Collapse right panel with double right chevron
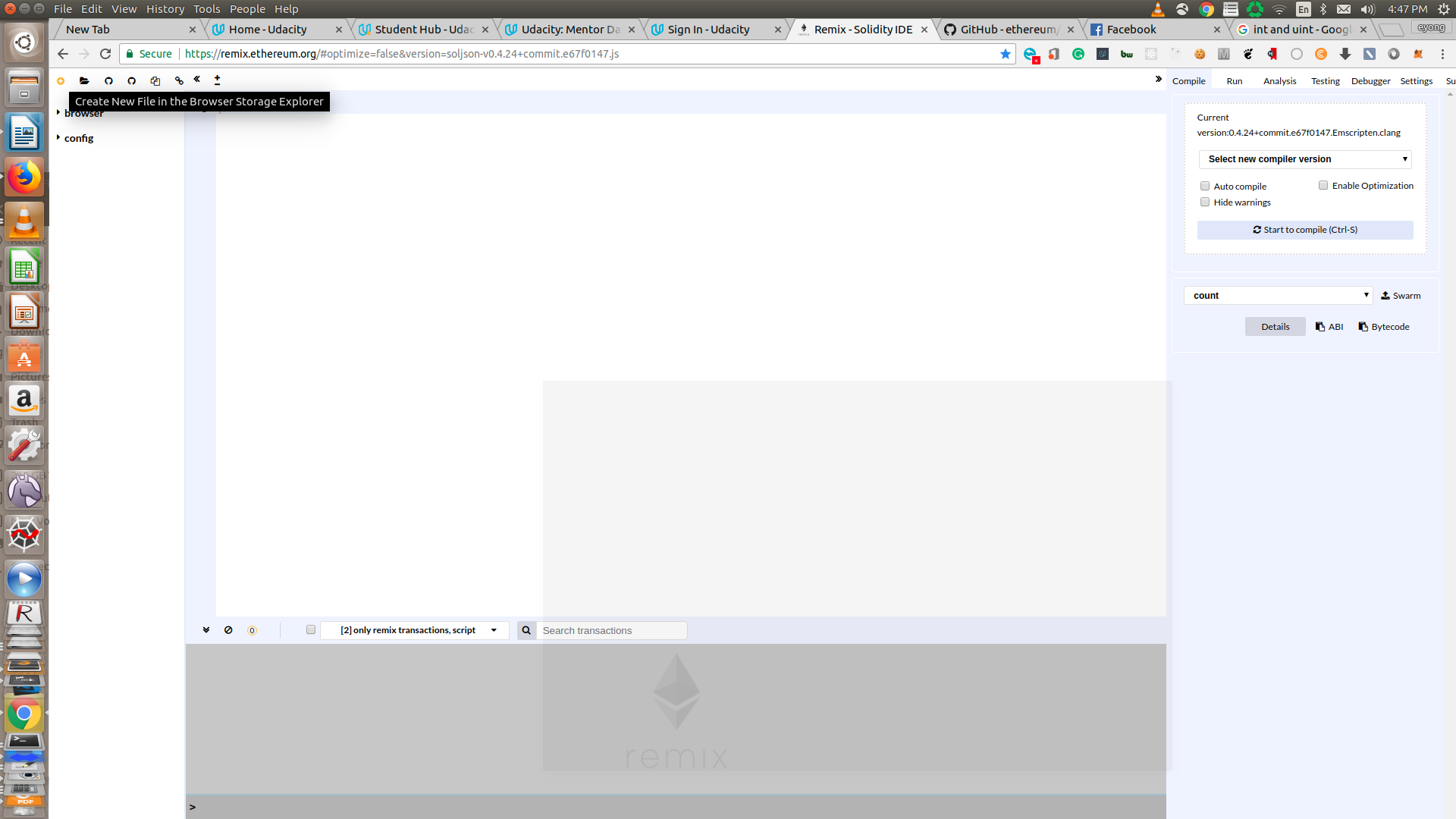This screenshot has width=1456, height=819. (x=1158, y=79)
